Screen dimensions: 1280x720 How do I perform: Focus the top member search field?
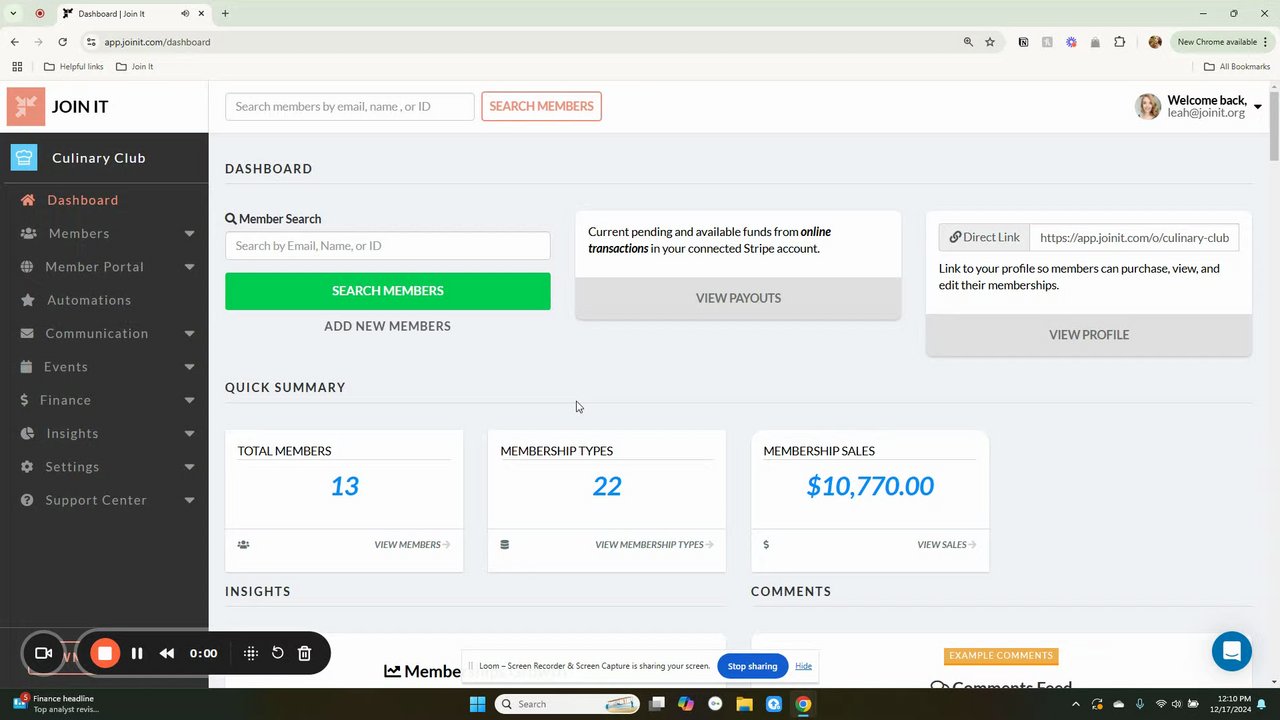[350, 106]
